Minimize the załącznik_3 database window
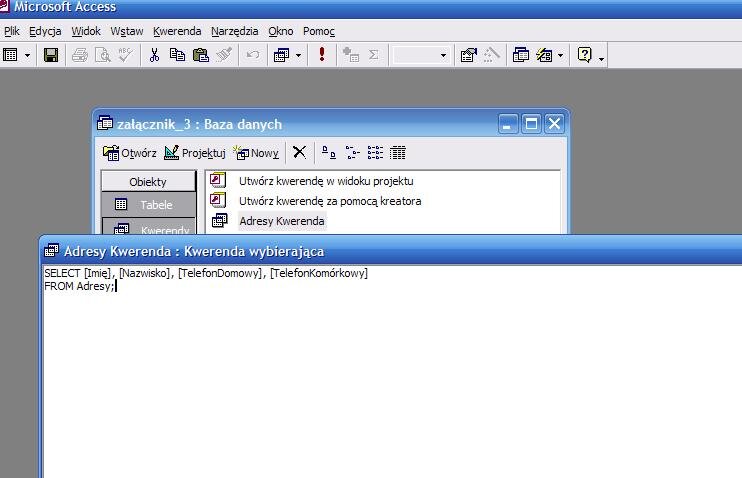The width and height of the screenshot is (742, 478). (508, 124)
